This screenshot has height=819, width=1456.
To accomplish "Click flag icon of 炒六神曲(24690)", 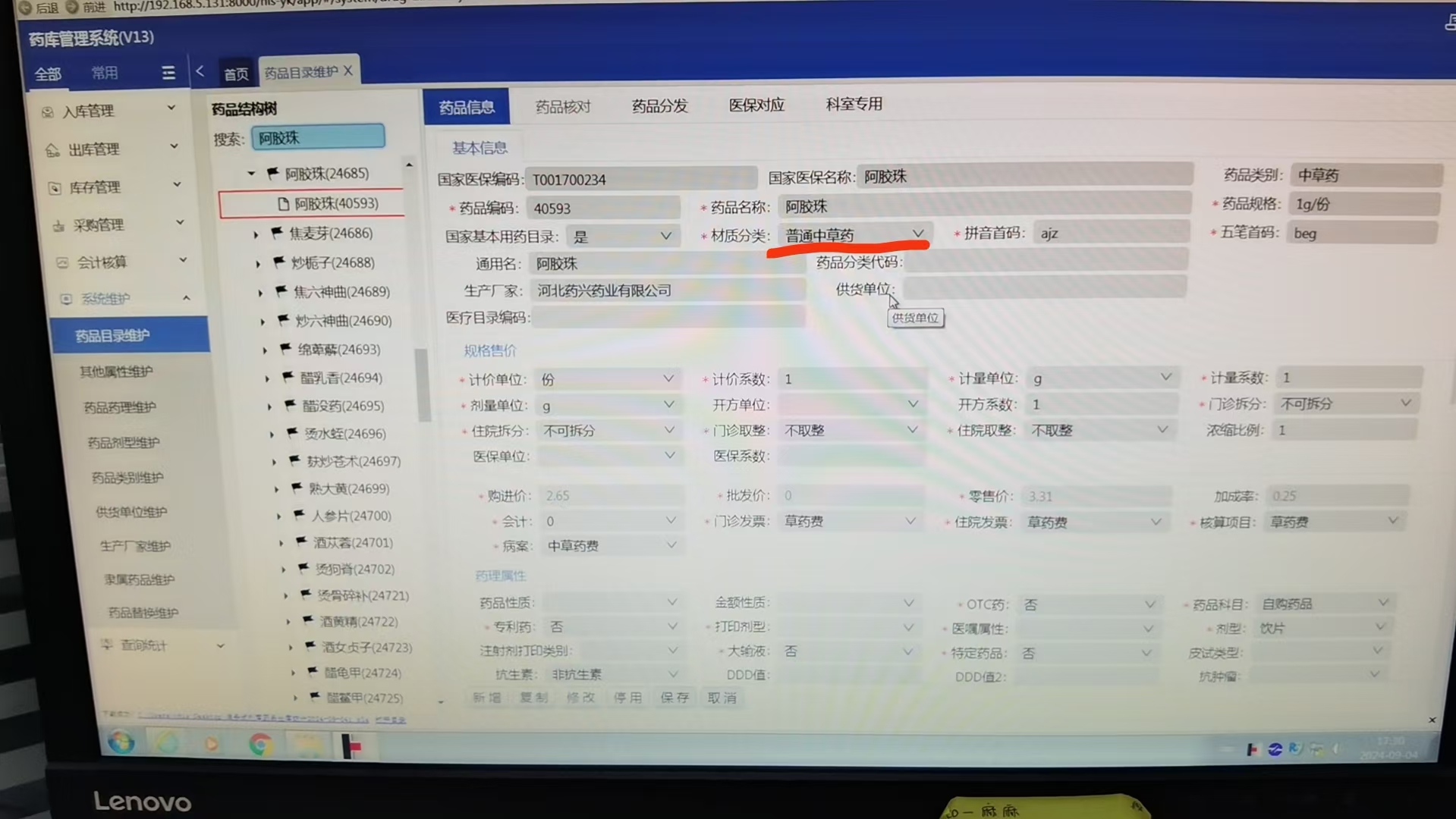I will pyautogui.click(x=284, y=321).
